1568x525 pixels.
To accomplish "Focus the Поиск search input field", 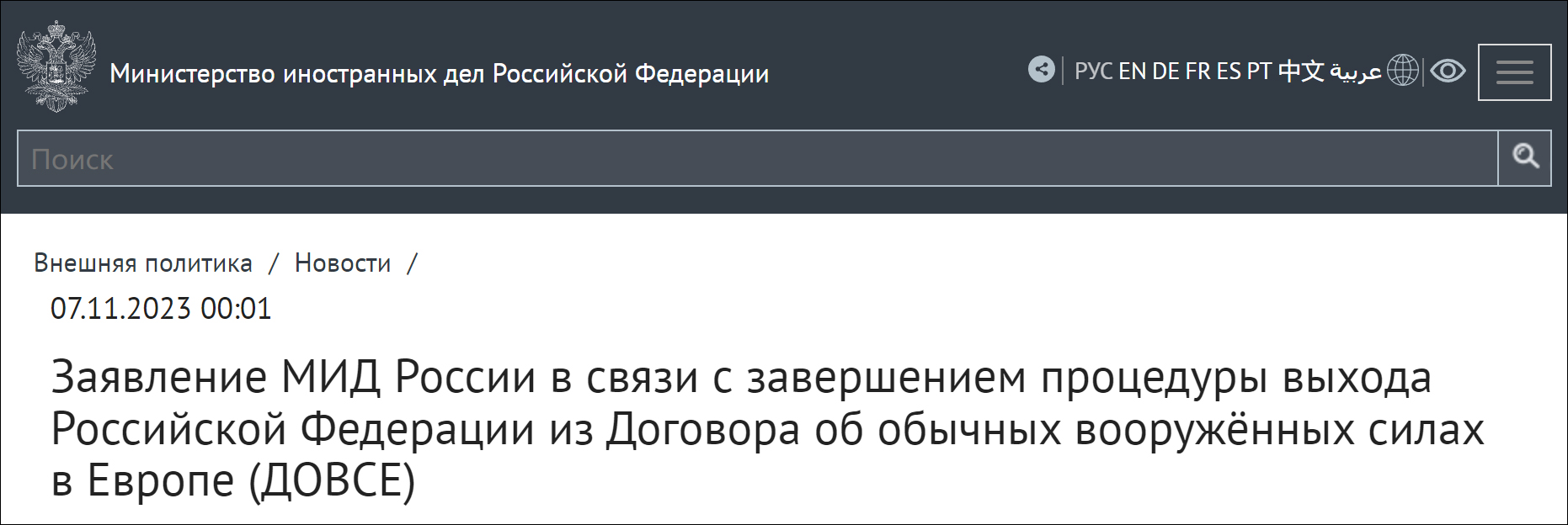I will pos(758,158).
